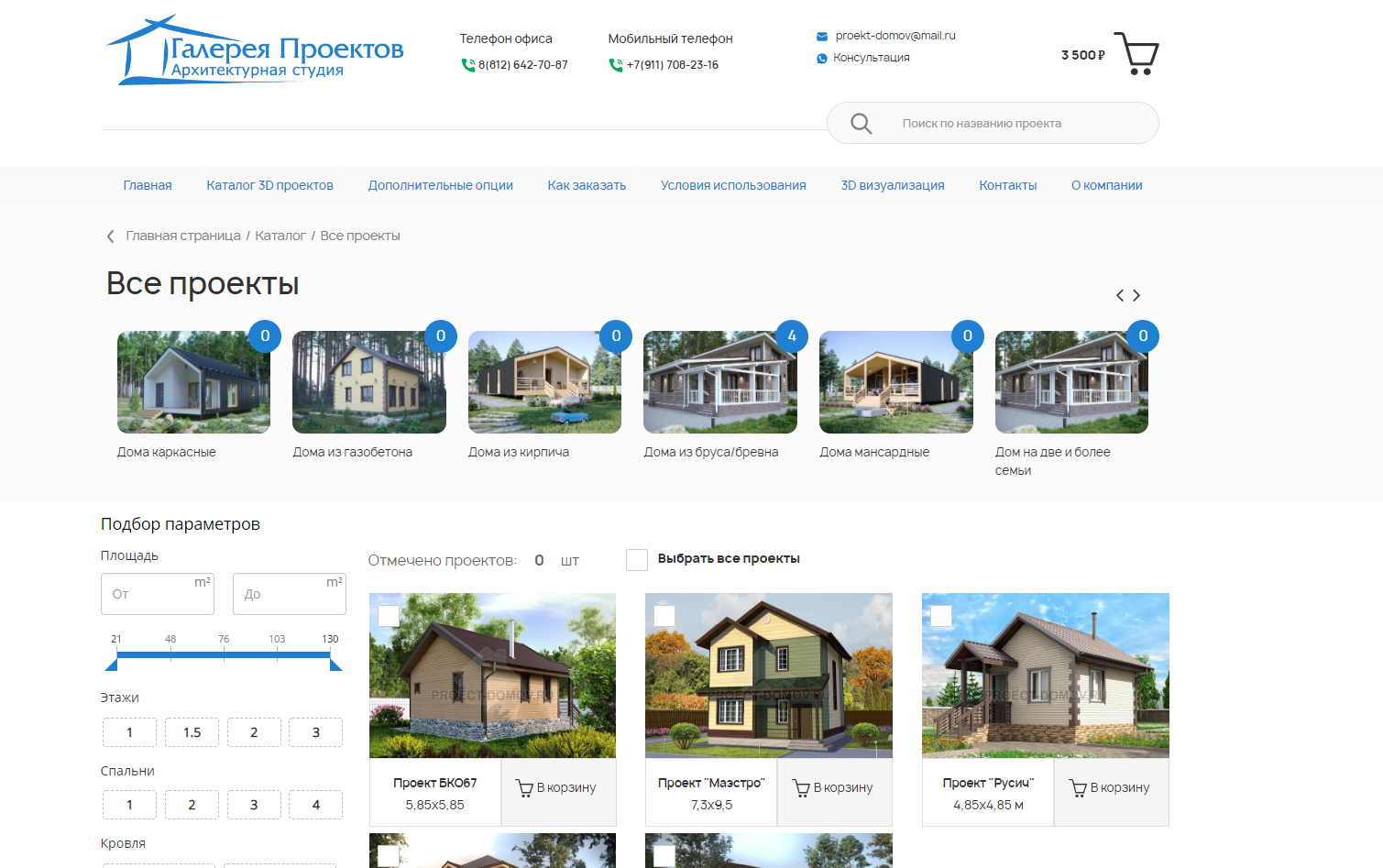Viewport: 1383px width, 868px height.
Task: Select 1 bedroom under Спальни
Action: coord(129,805)
